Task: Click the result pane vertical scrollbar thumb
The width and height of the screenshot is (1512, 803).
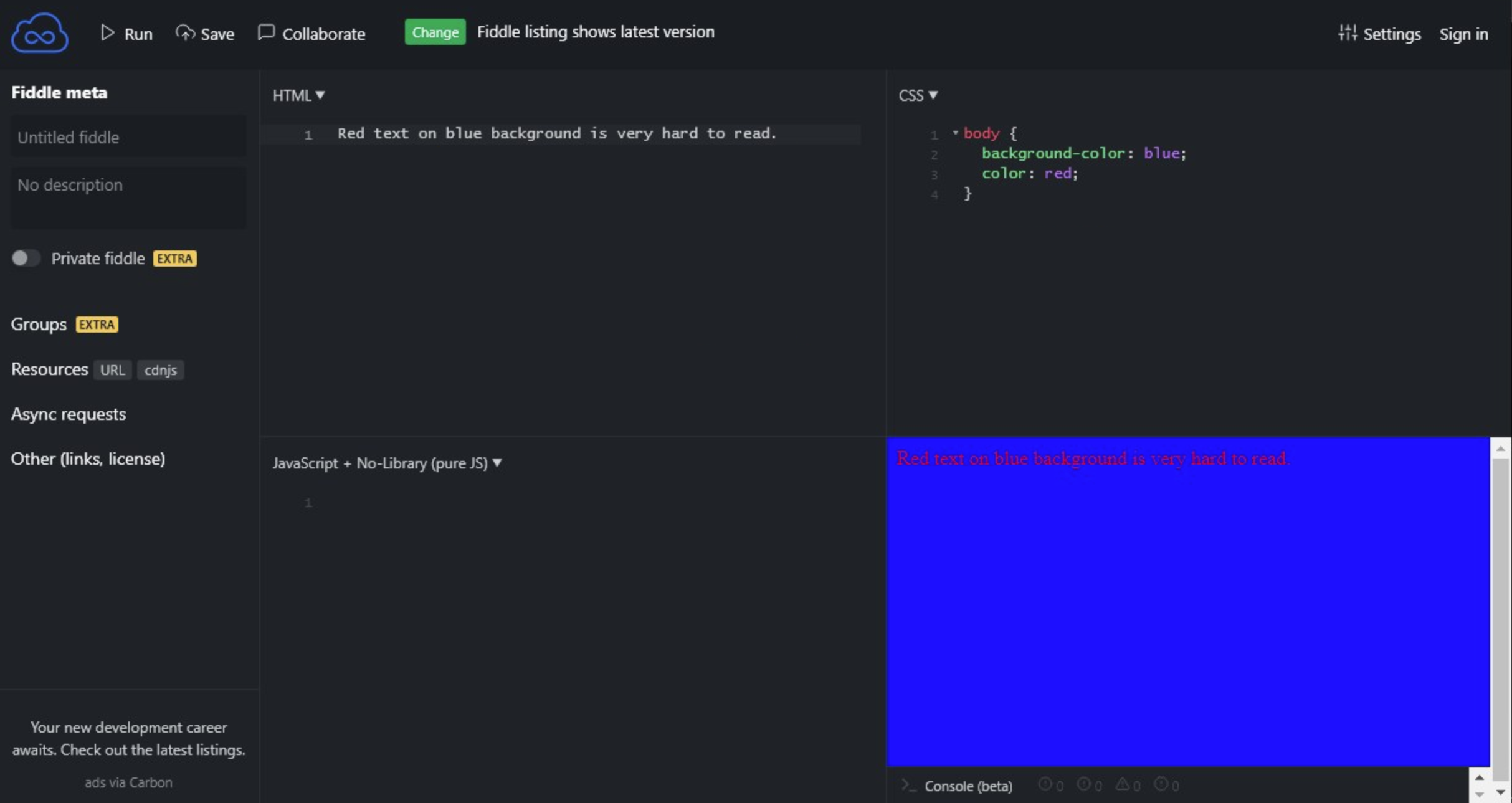Action: [1500, 619]
